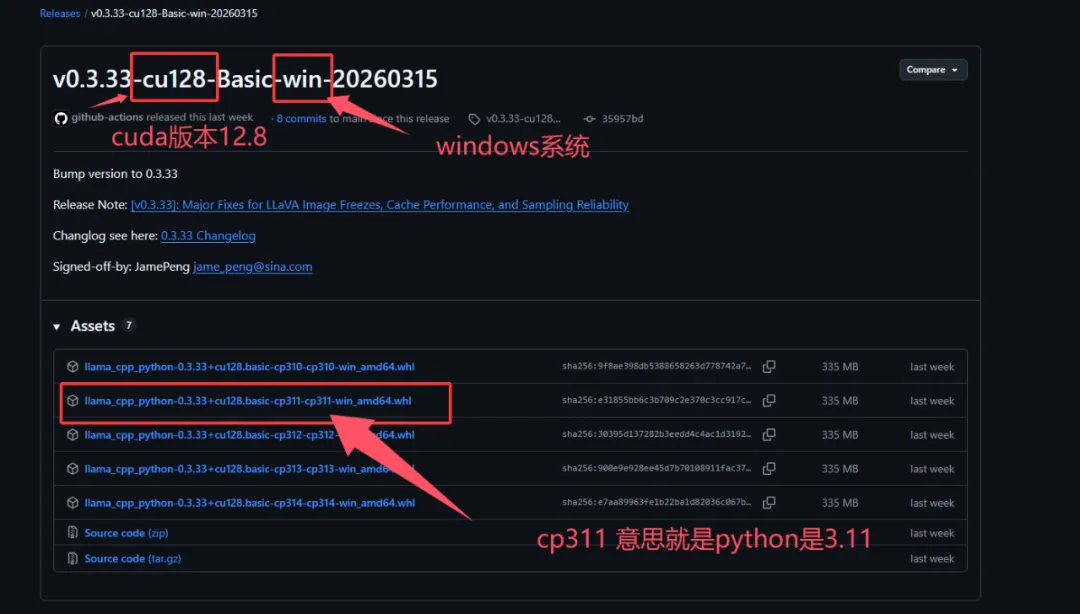Copy the sha256 hash of the cp313 wheel
The width and height of the screenshot is (1080, 614).
click(769, 469)
